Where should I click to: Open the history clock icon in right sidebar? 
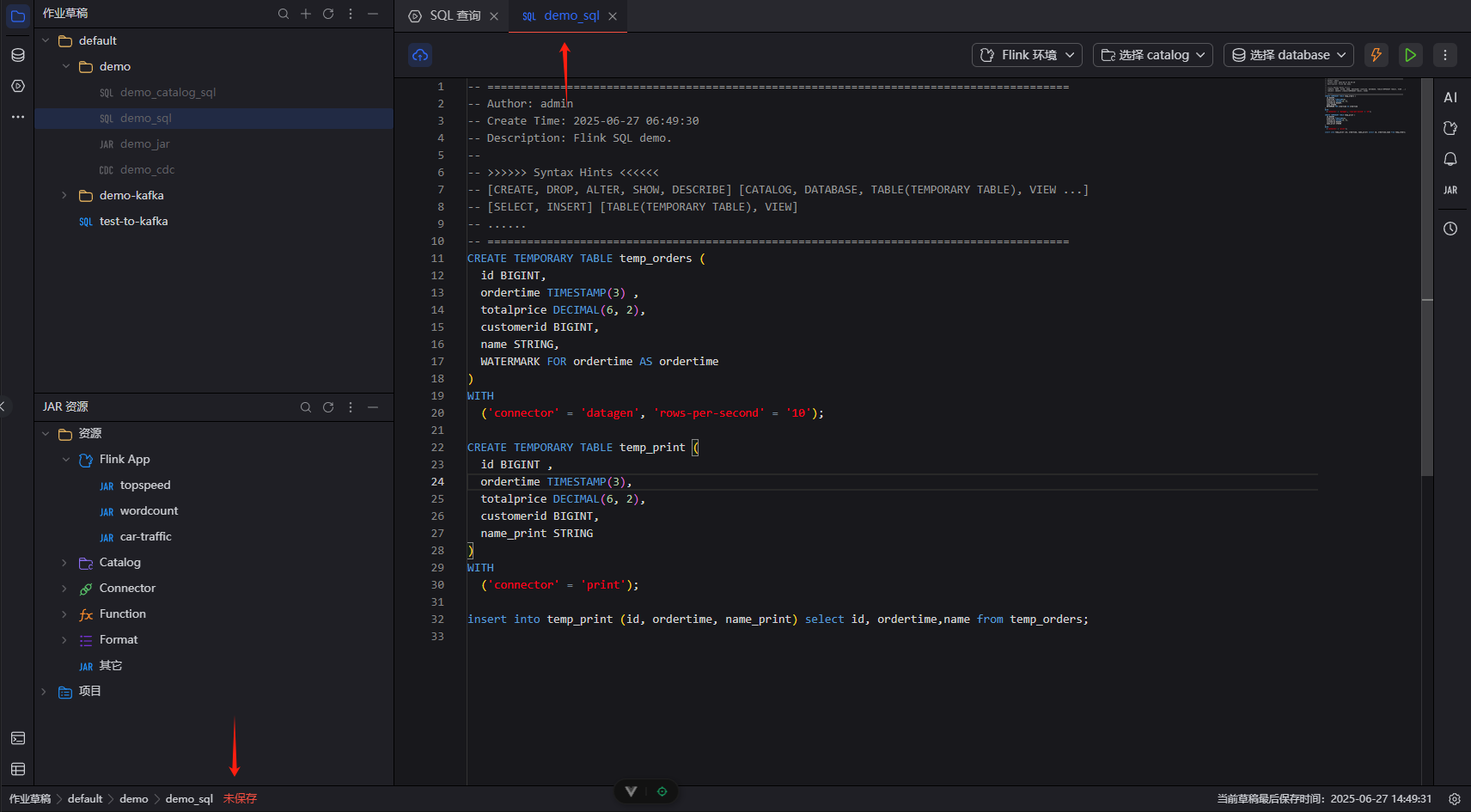[1450, 229]
